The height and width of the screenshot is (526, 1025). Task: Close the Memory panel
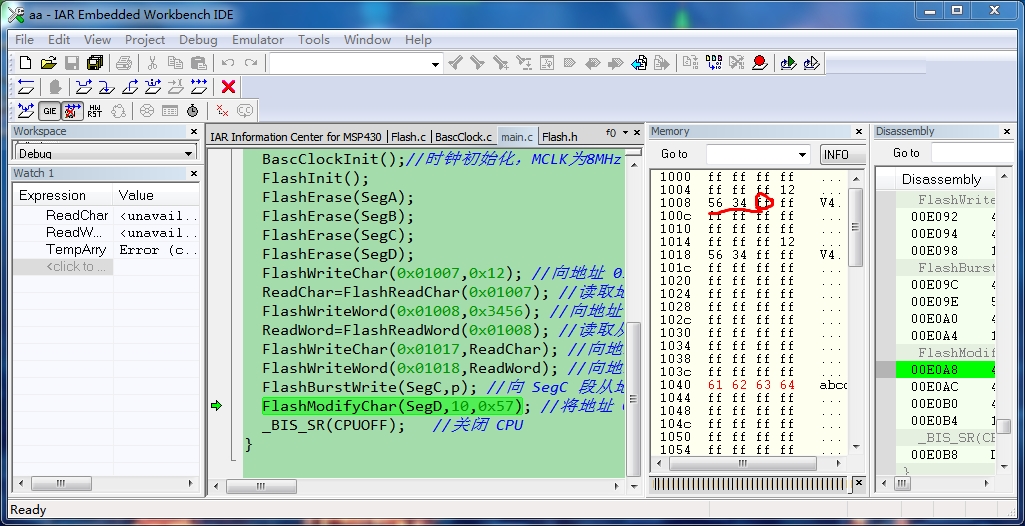[859, 131]
